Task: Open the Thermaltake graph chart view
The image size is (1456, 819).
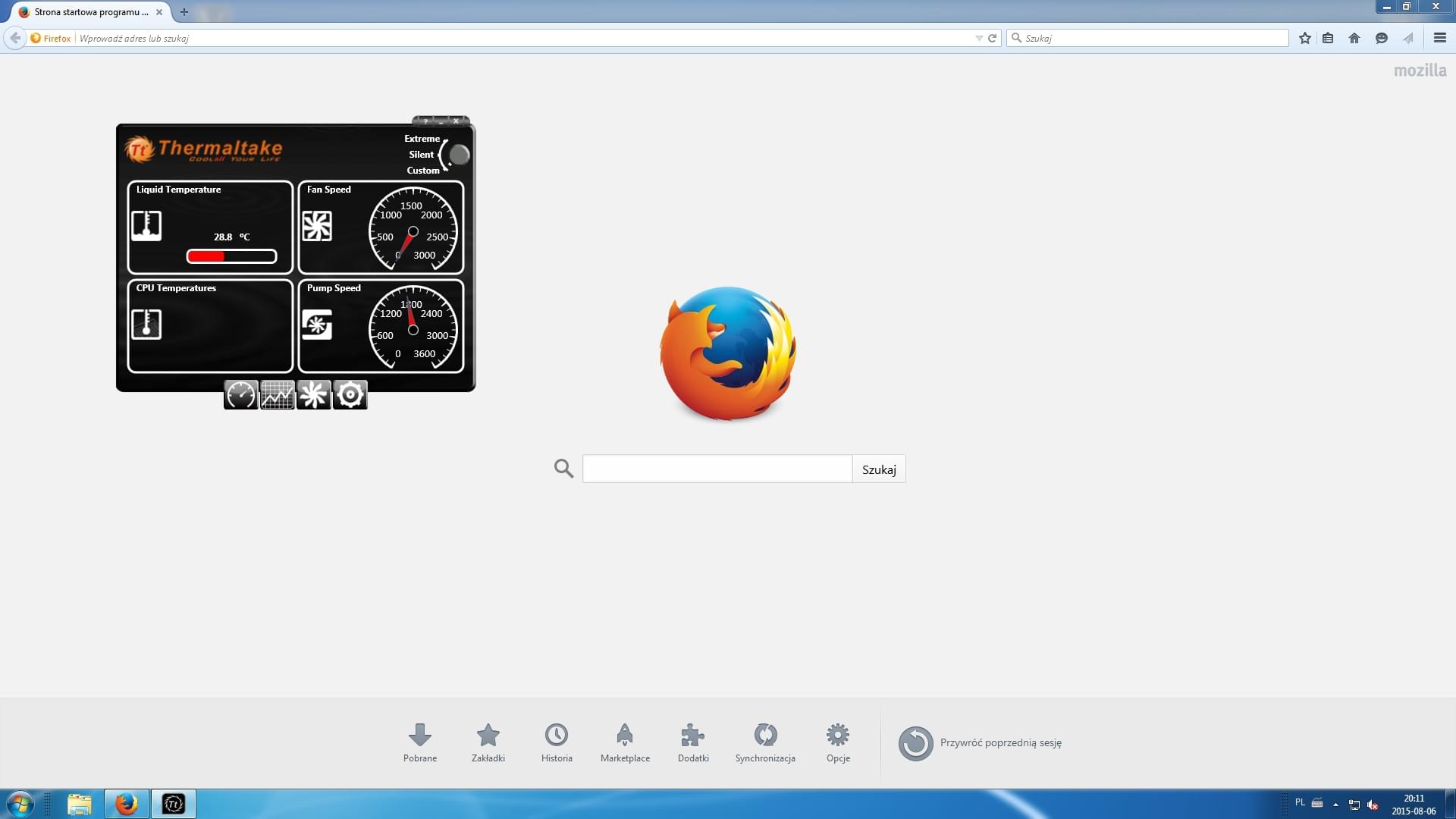Action: coord(277,395)
